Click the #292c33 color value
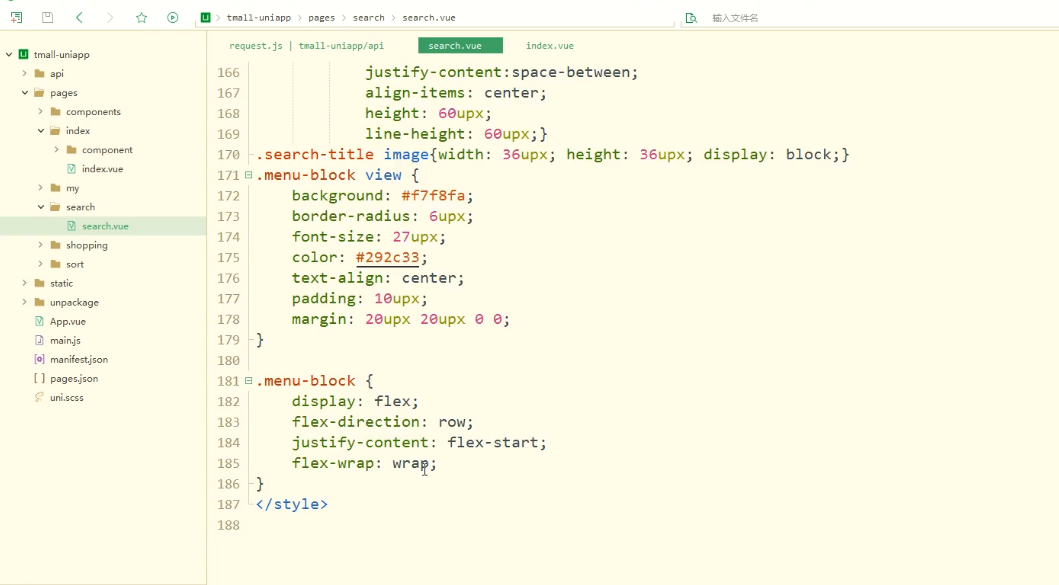1059x585 pixels. pos(387,257)
